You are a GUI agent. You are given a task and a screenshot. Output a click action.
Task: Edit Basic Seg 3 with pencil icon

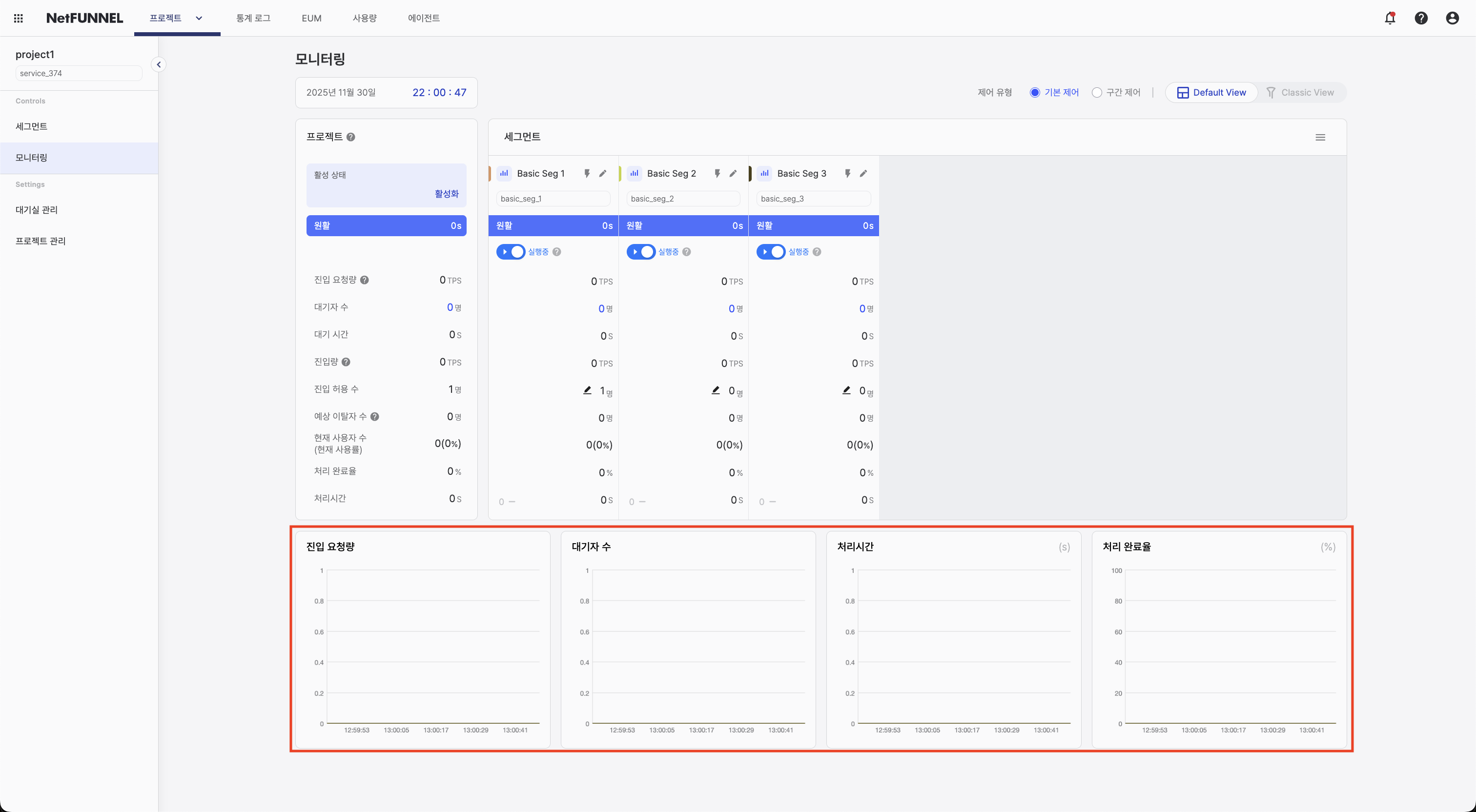[863, 173]
